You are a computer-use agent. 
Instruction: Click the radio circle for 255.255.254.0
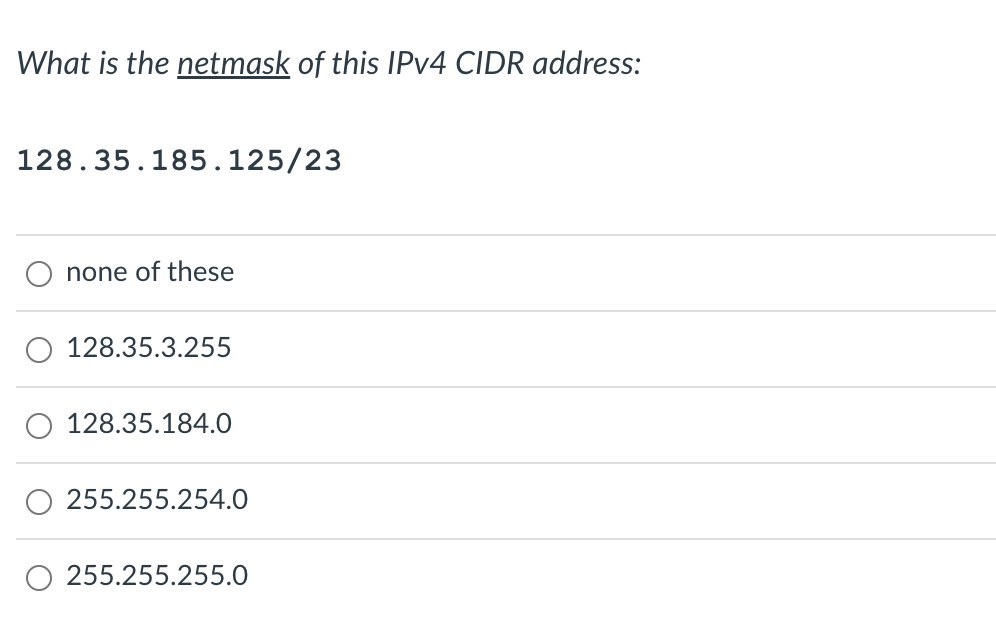(x=38, y=501)
